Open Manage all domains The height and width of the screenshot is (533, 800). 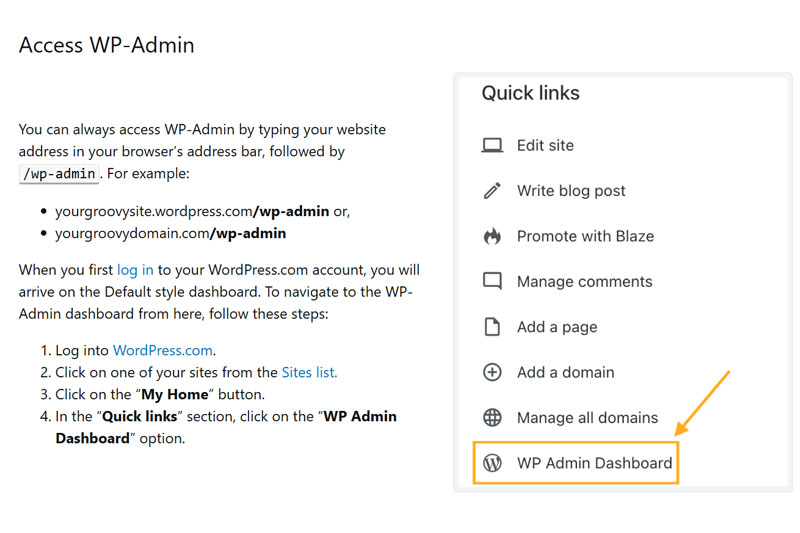click(x=587, y=418)
